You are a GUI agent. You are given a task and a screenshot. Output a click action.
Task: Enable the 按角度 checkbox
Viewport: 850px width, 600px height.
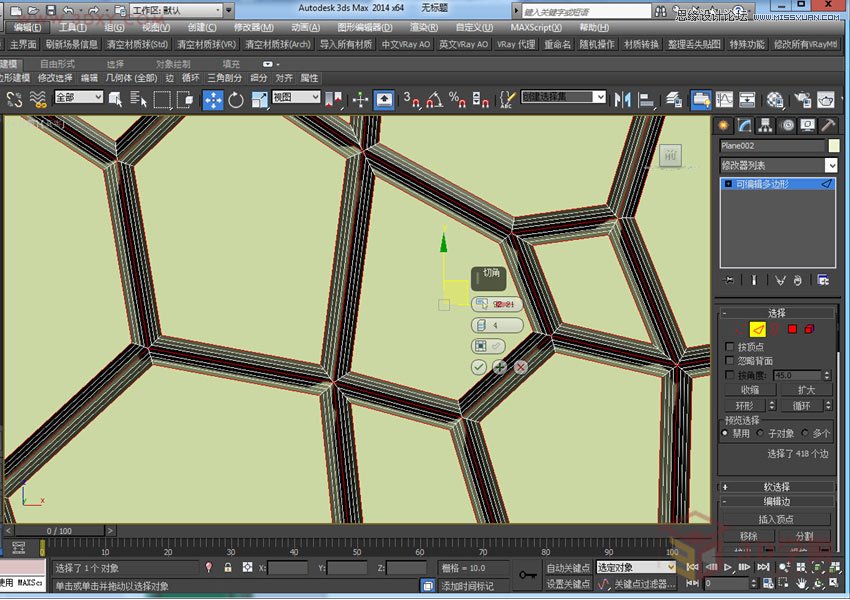pos(730,375)
